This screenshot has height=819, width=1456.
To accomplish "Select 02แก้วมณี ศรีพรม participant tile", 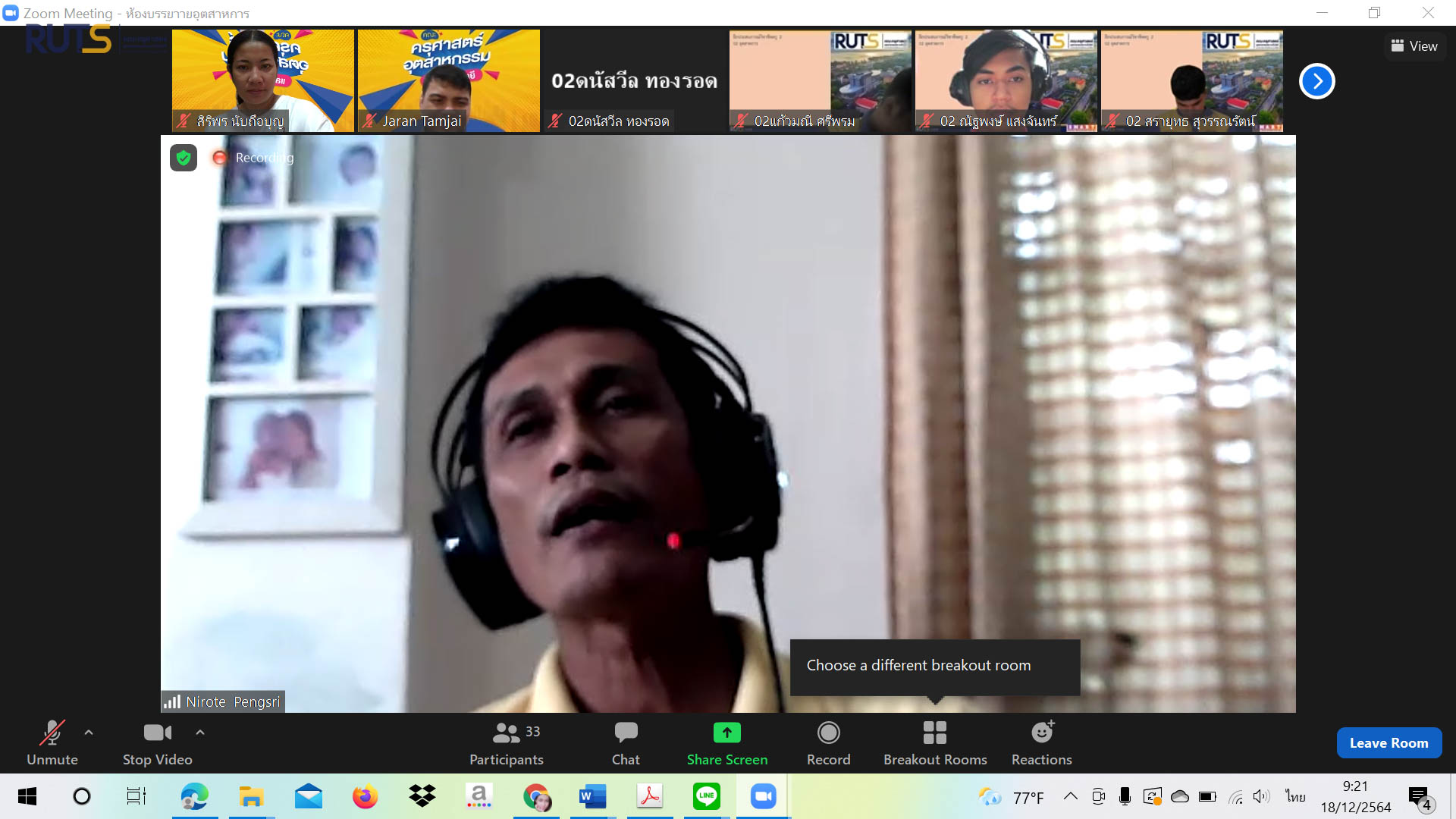I will coord(821,80).
